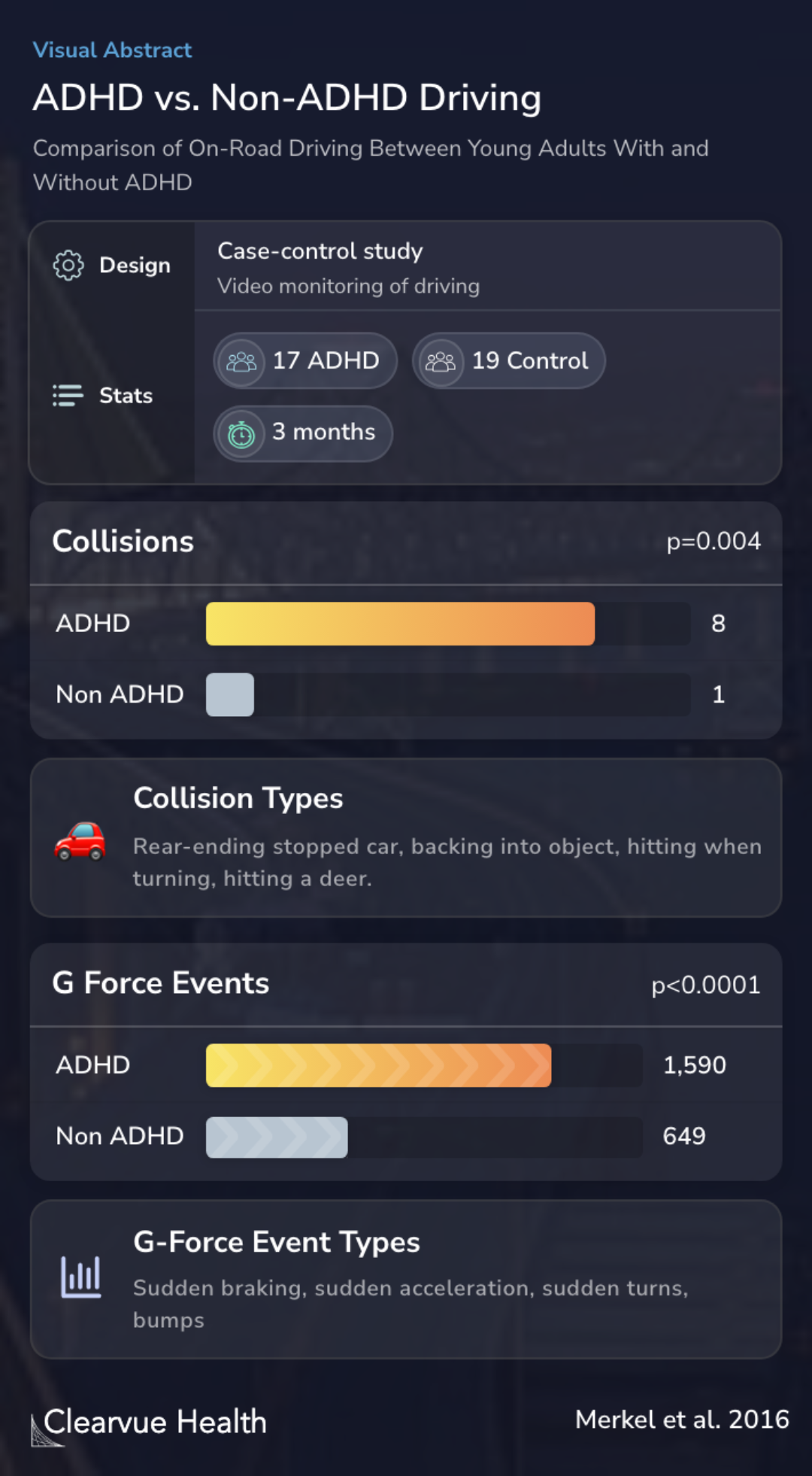812x1476 pixels.
Task: Click the people icon beside 17 ADHD
Action: point(241,362)
